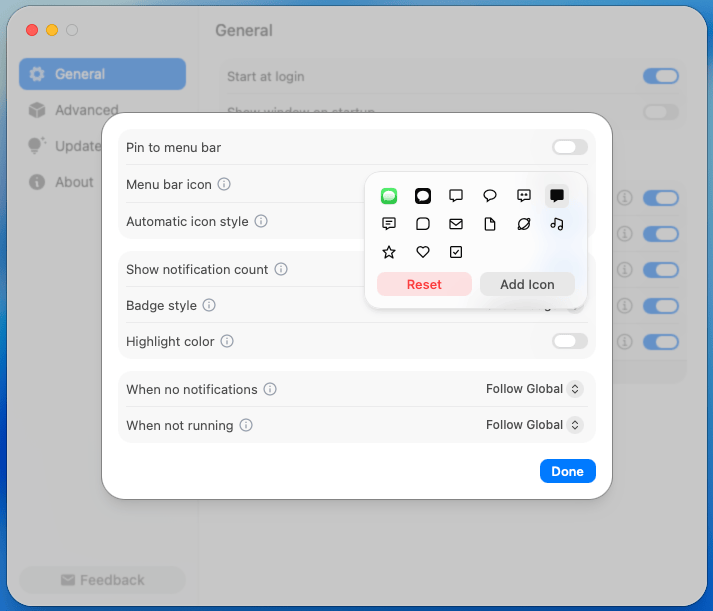
Task: Pick the planet icon
Action: 524,224
